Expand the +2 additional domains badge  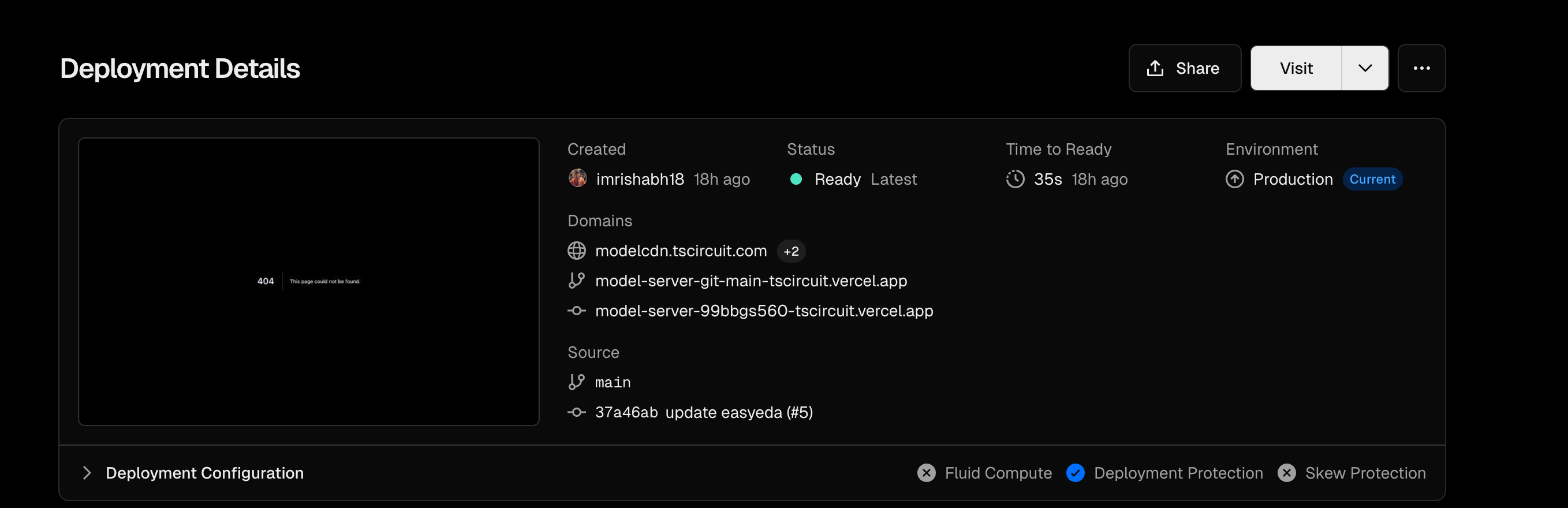(792, 251)
